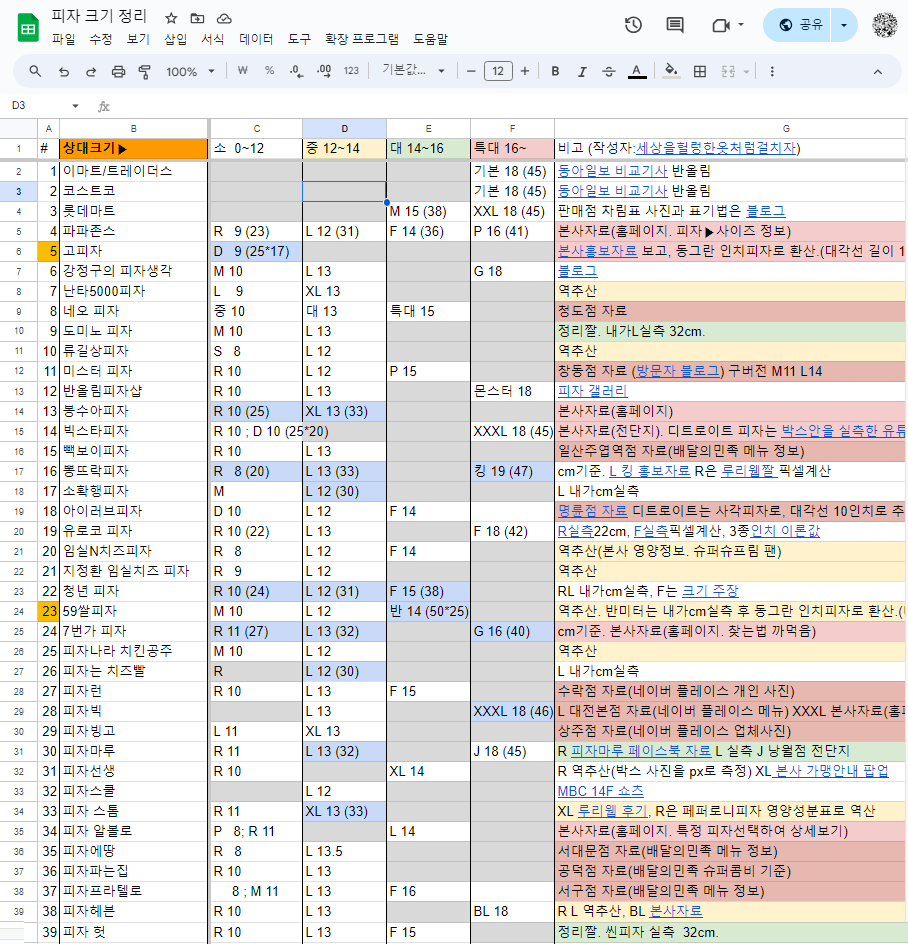
Task: Format as currency (₩) button
Action: coord(243,71)
